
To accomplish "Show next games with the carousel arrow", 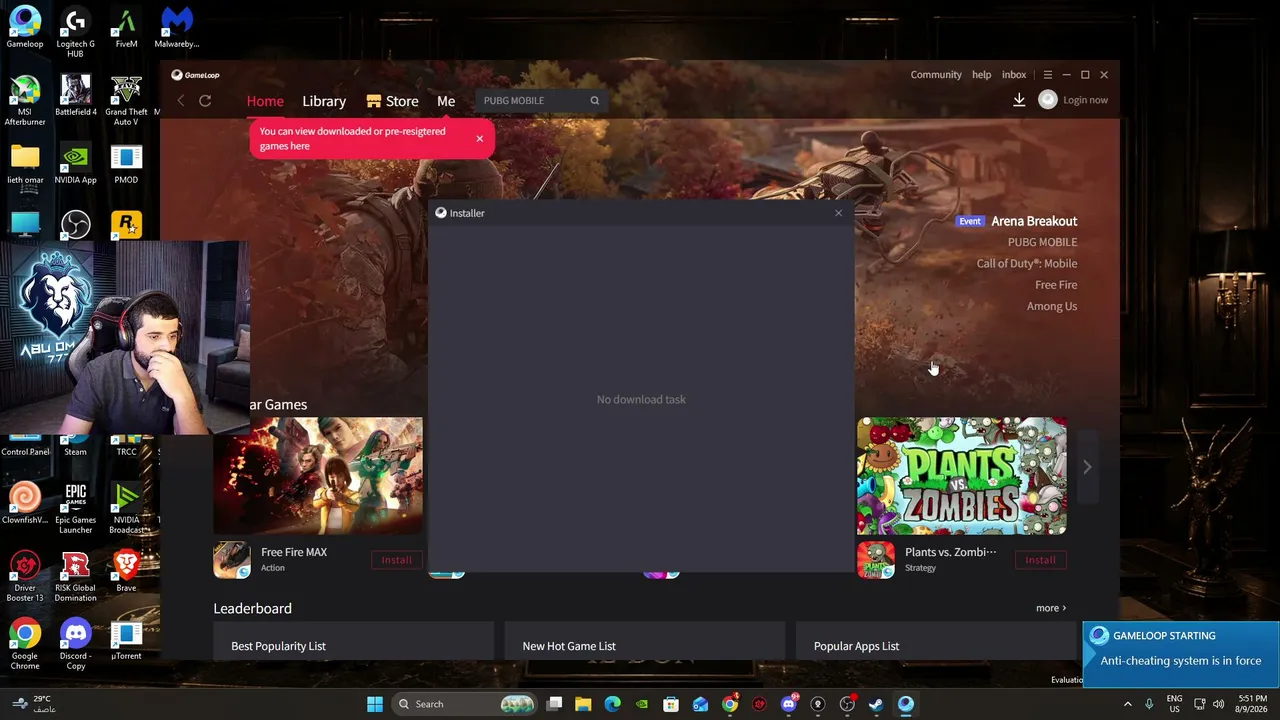I will point(1087,467).
